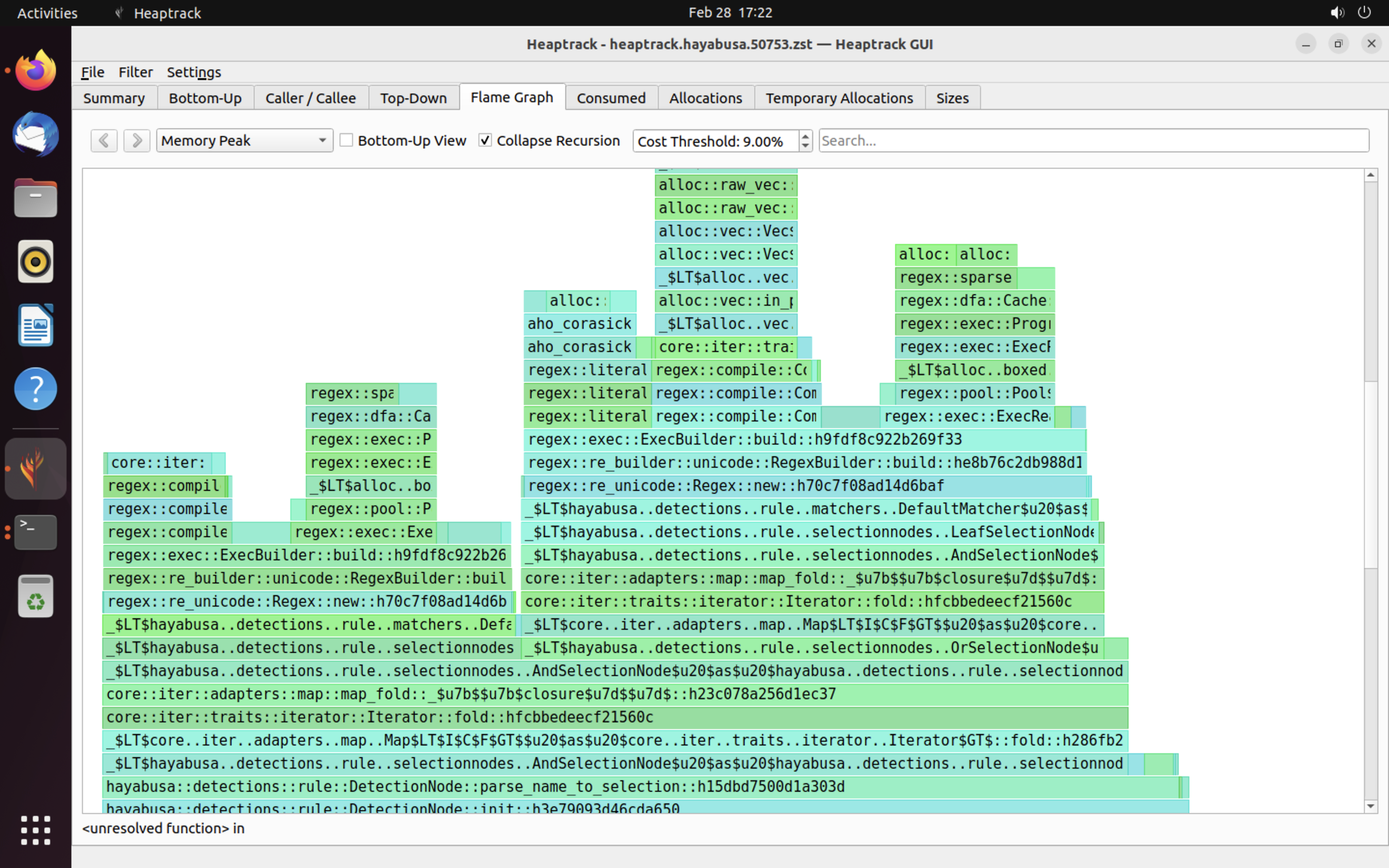
Task: Decrease Cost Threshold with down arrow
Action: [x=805, y=146]
